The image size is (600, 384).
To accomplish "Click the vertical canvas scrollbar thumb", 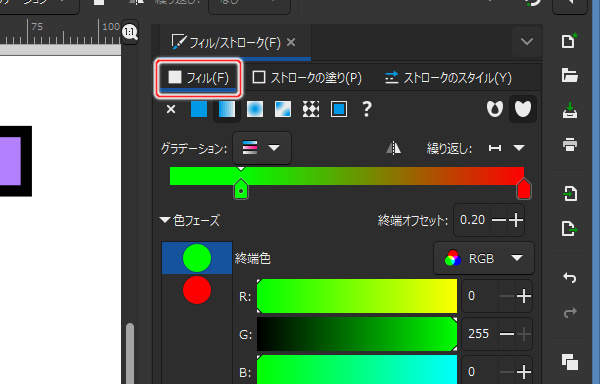I will click(x=130, y=353).
